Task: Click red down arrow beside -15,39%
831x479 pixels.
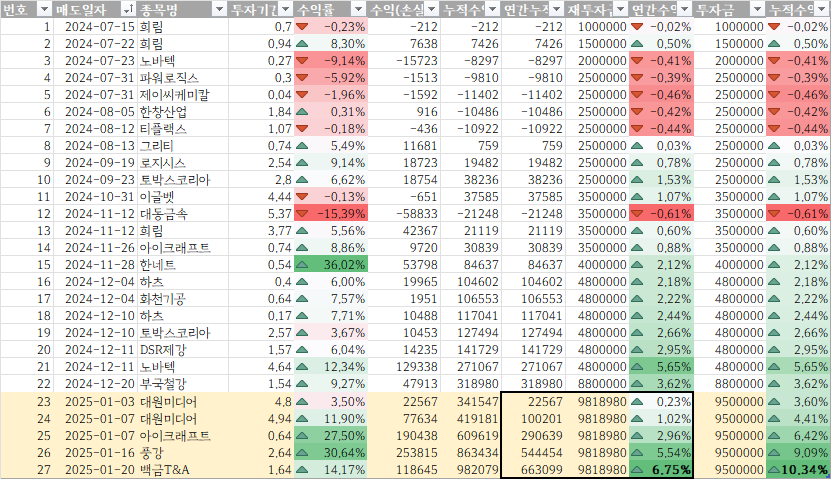Action: tap(302, 214)
